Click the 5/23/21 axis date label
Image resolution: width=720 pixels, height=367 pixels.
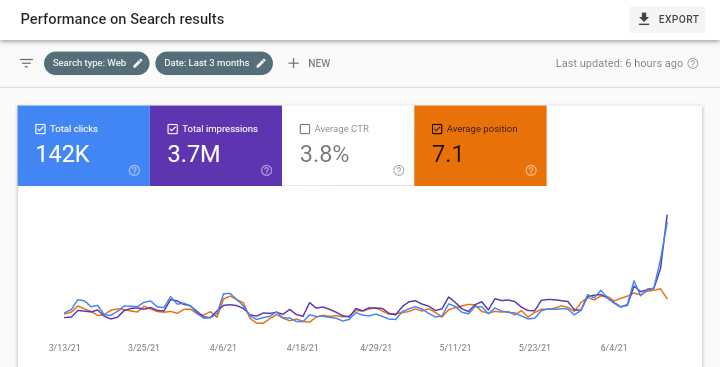(x=534, y=348)
